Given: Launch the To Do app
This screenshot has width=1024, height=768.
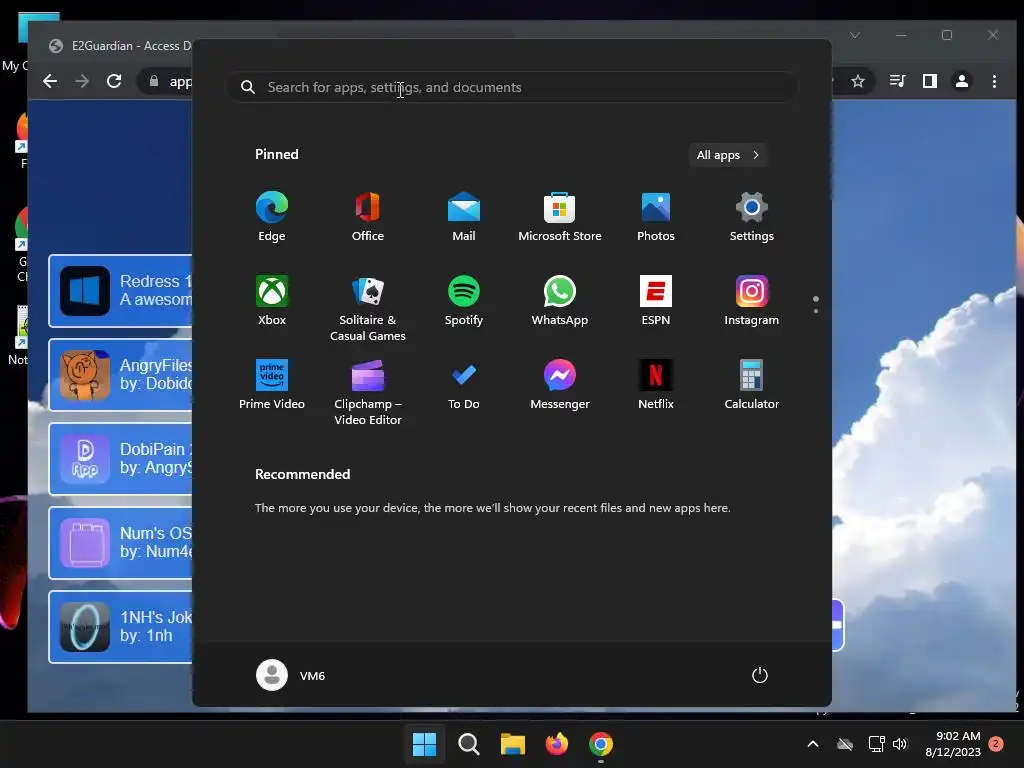Looking at the screenshot, I should 464,385.
